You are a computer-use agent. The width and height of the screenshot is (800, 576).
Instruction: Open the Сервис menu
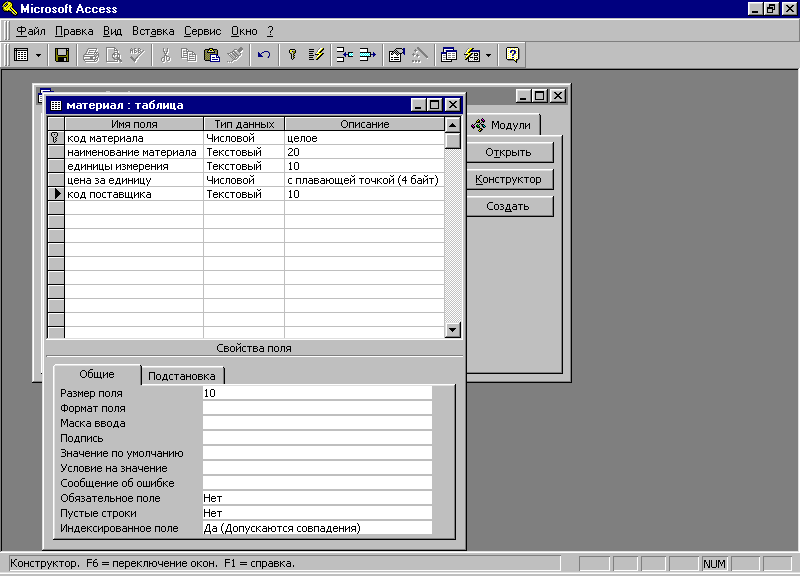point(203,31)
